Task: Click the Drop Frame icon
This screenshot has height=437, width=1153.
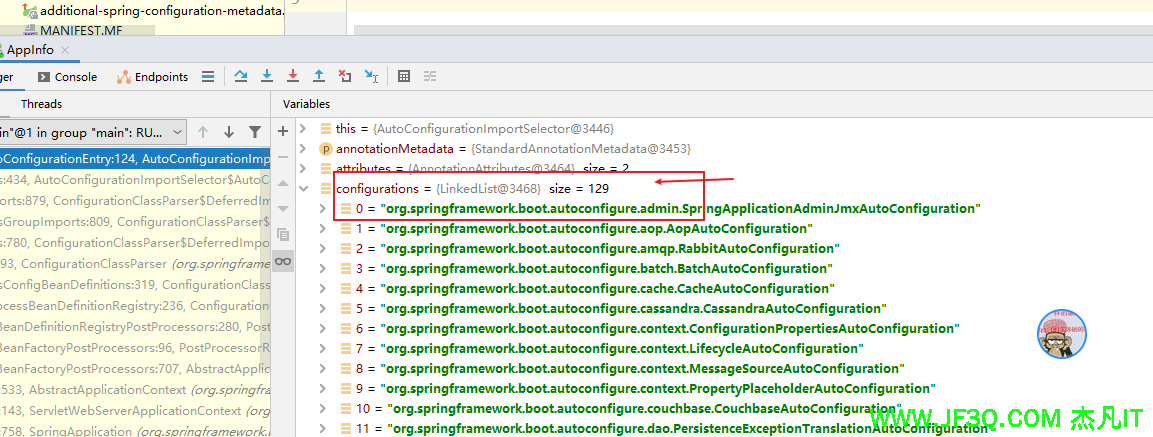Action: click(x=345, y=76)
